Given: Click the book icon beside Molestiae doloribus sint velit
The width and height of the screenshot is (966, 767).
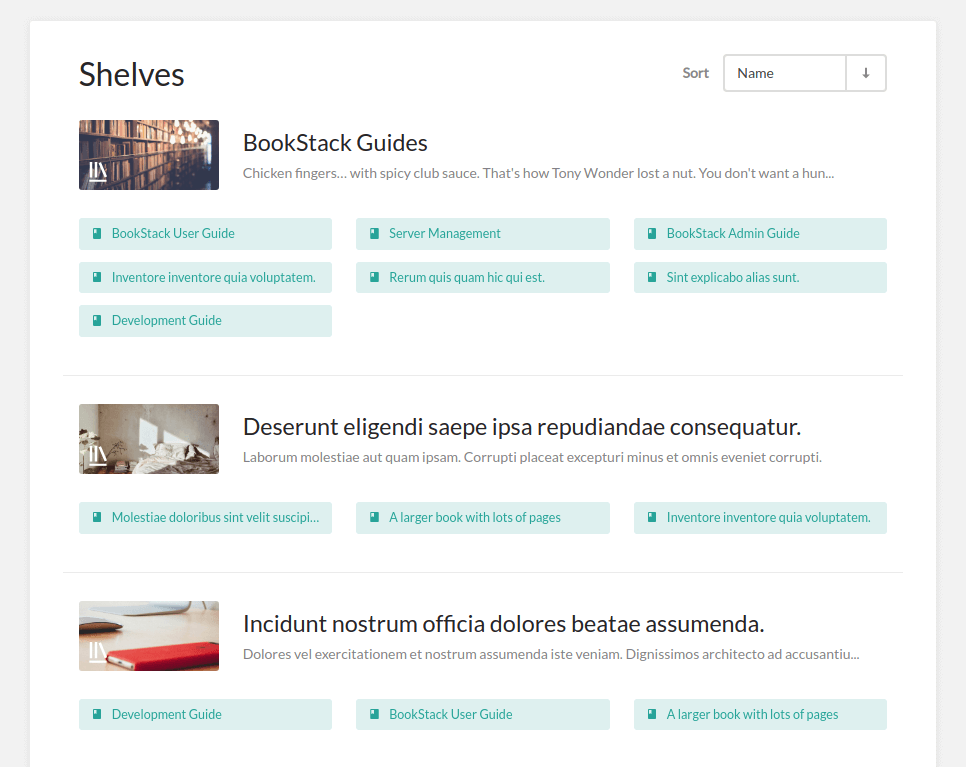Looking at the screenshot, I should 97,517.
